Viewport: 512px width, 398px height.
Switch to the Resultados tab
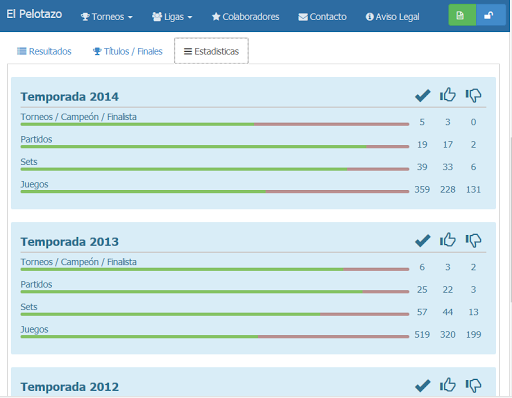coord(44,51)
